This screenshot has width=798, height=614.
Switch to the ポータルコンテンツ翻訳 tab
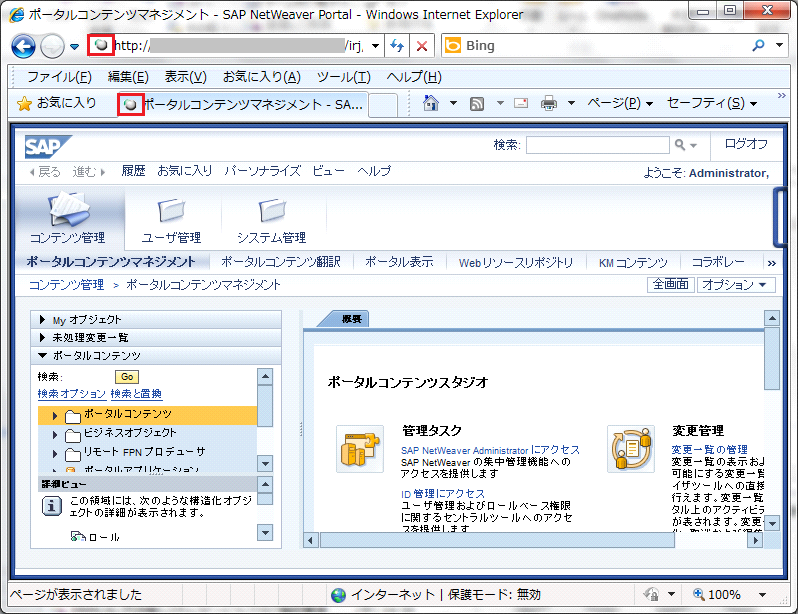point(280,262)
